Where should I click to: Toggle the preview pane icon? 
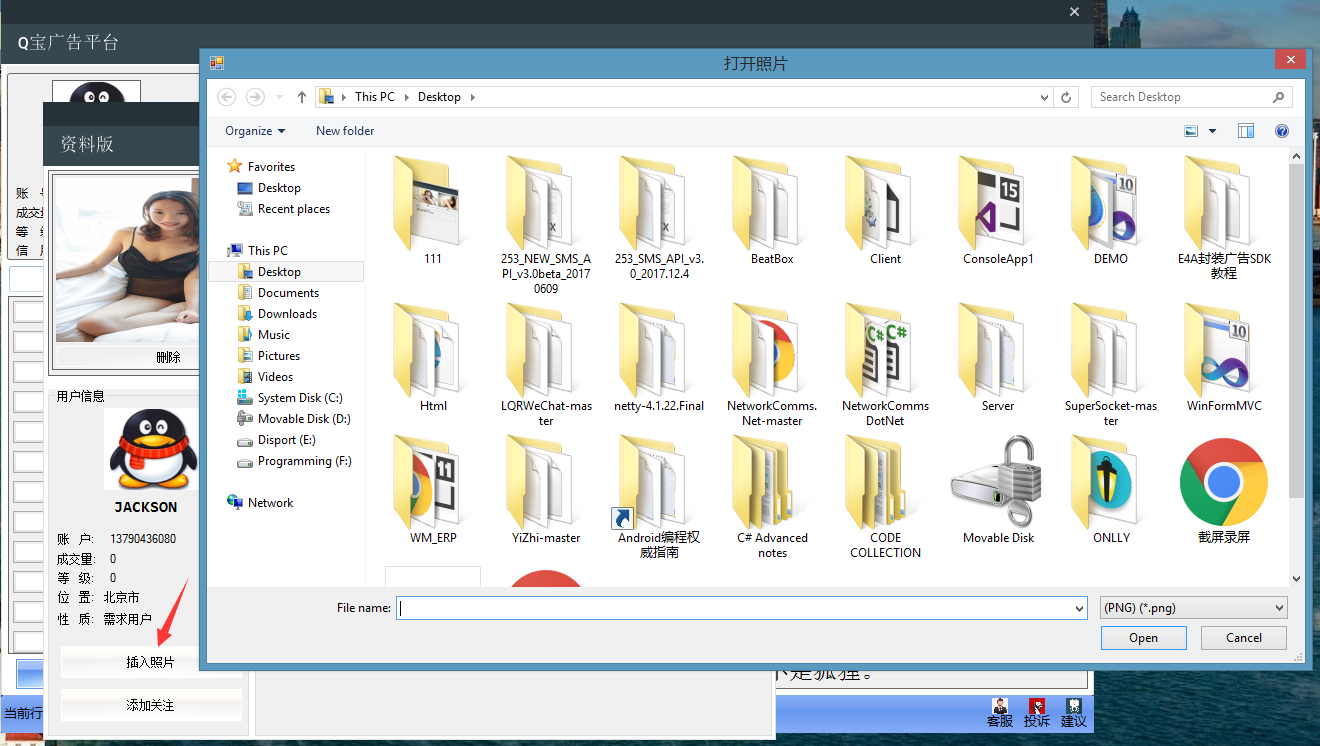tap(1245, 131)
